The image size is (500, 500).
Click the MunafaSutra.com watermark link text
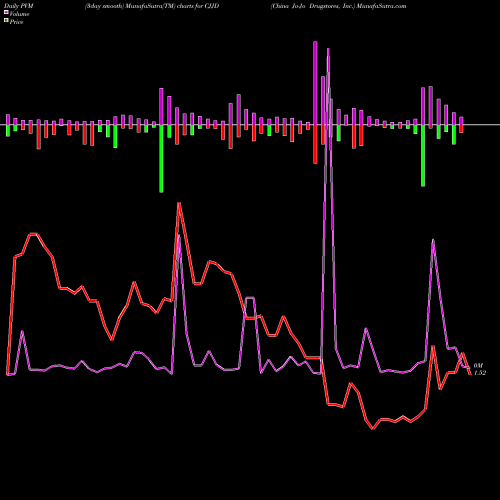click(381, 6)
